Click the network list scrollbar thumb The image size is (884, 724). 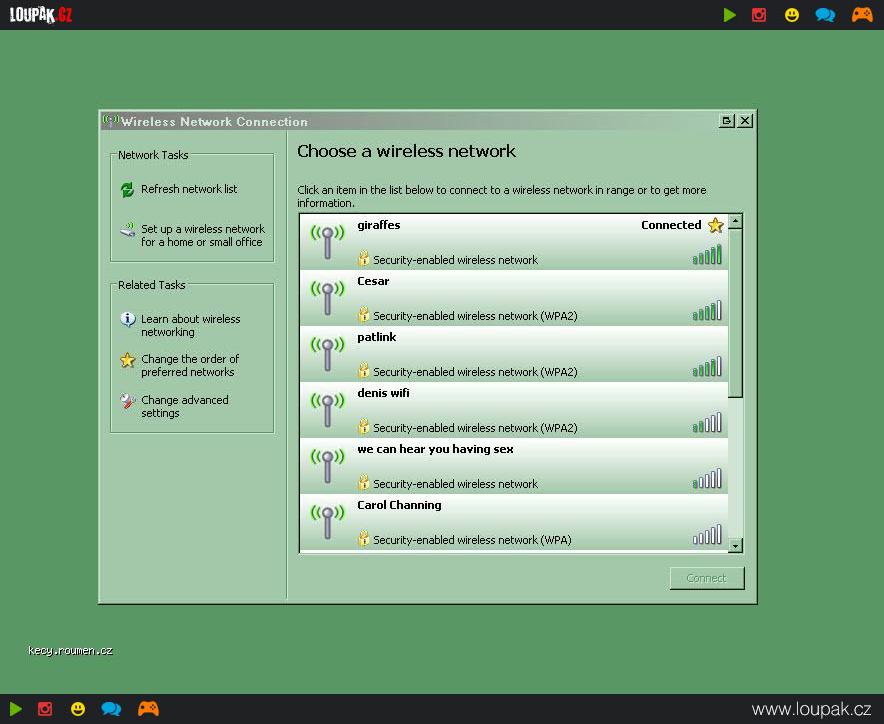pos(735,313)
